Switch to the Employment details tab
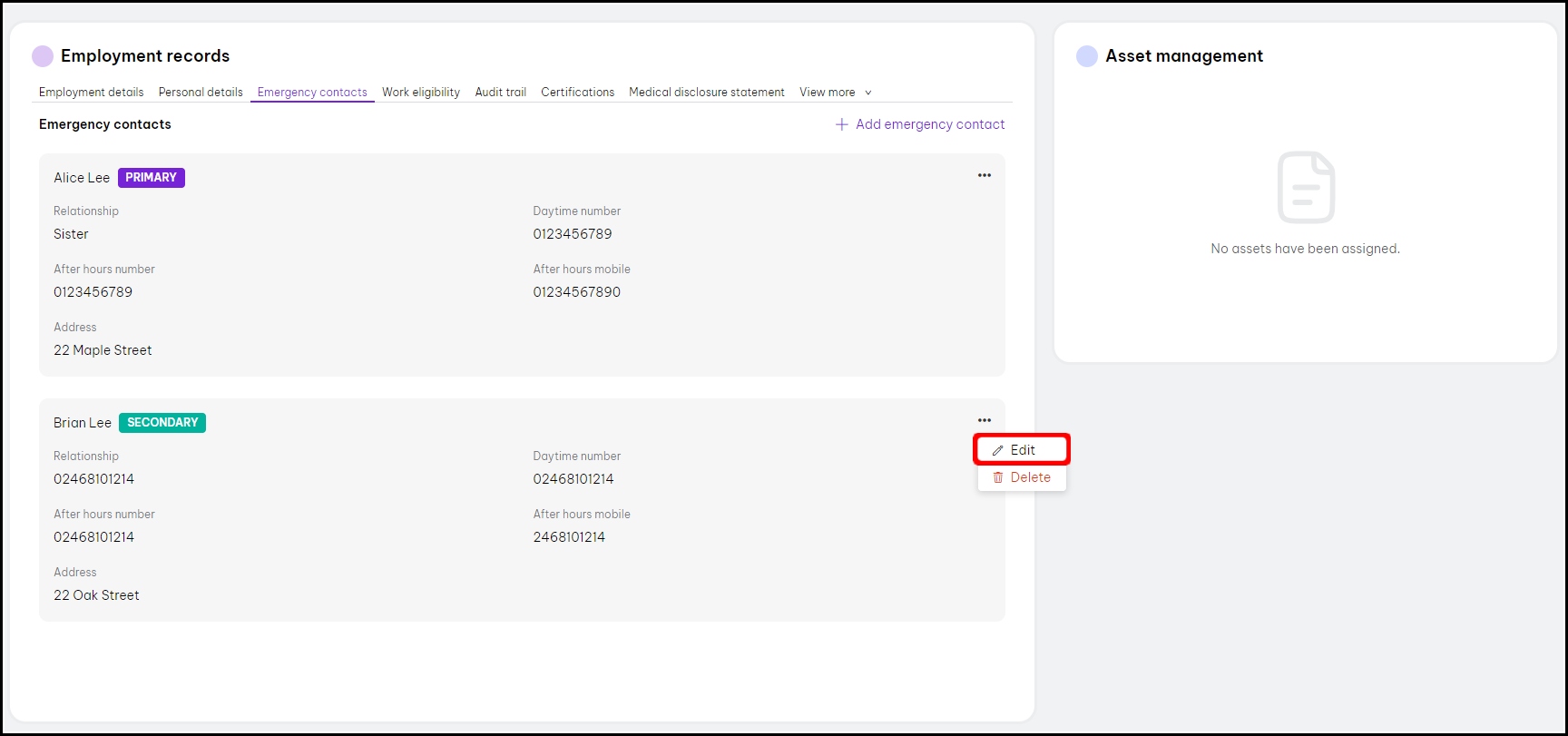This screenshot has height=736, width=1568. click(x=91, y=93)
